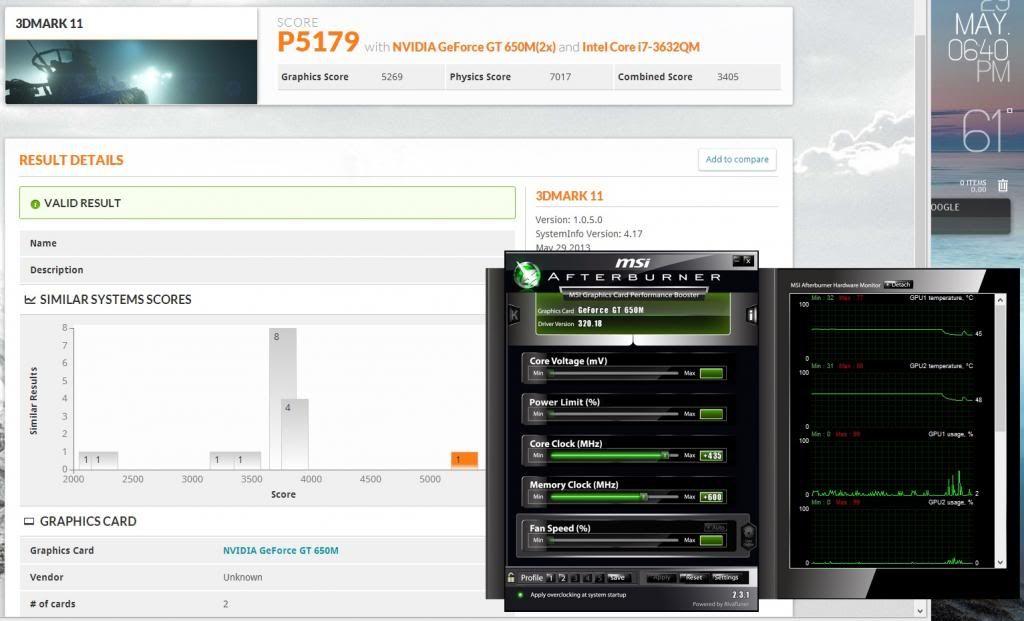Click the Memory Clock slider handle
This screenshot has width=1024, height=621.
click(x=643, y=497)
